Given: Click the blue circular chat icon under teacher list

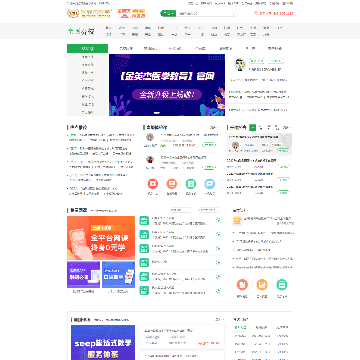Looking at the screenshot, I should pos(210,184).
